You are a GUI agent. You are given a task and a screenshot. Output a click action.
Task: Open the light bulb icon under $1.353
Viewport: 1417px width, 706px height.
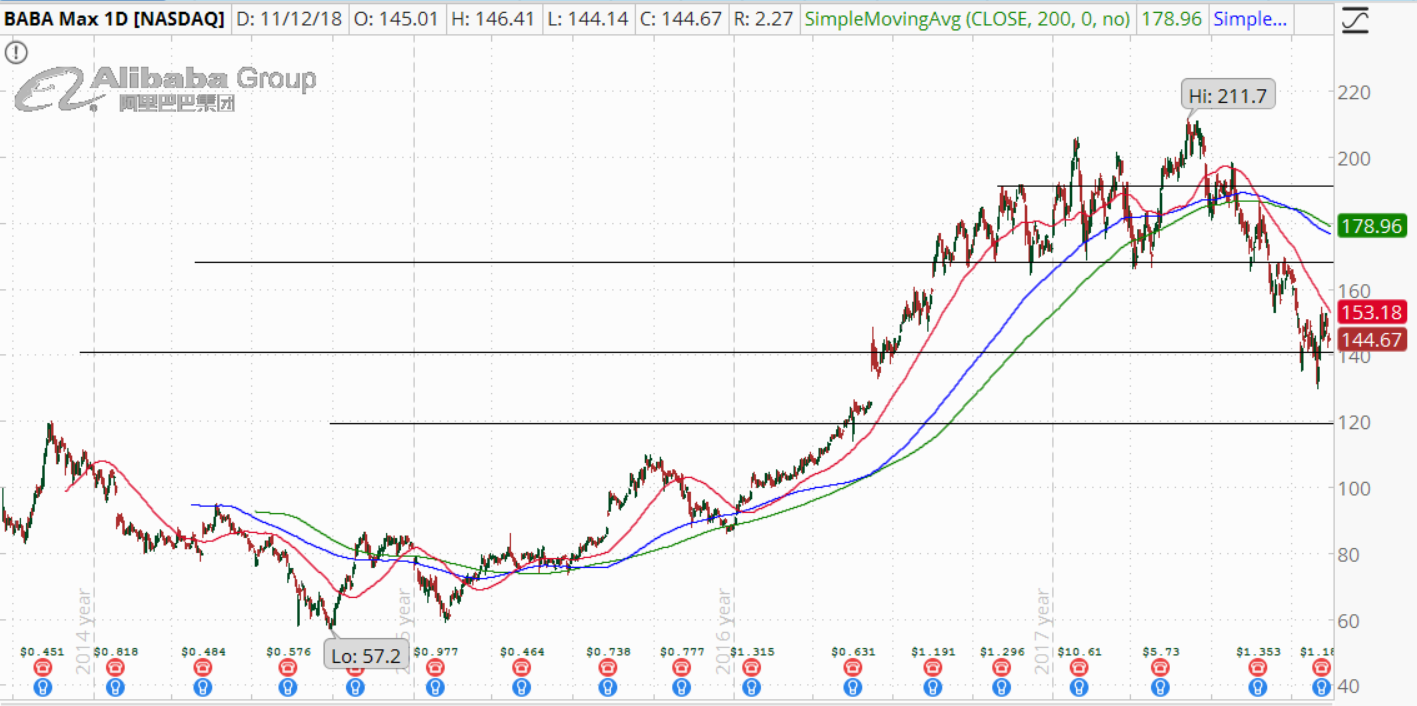(1258, 688)
